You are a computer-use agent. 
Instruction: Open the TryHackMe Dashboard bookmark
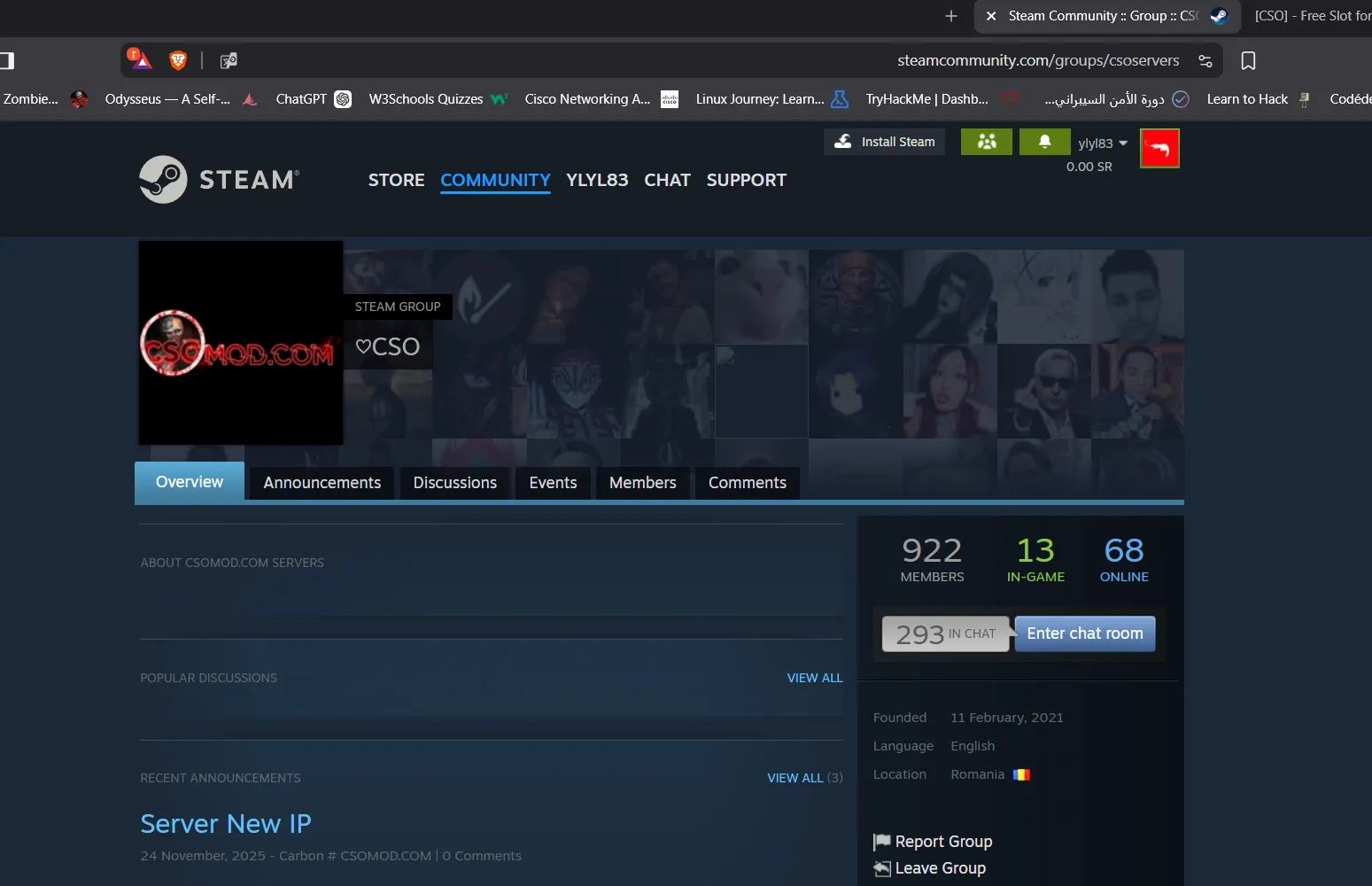tap(942, 99)
